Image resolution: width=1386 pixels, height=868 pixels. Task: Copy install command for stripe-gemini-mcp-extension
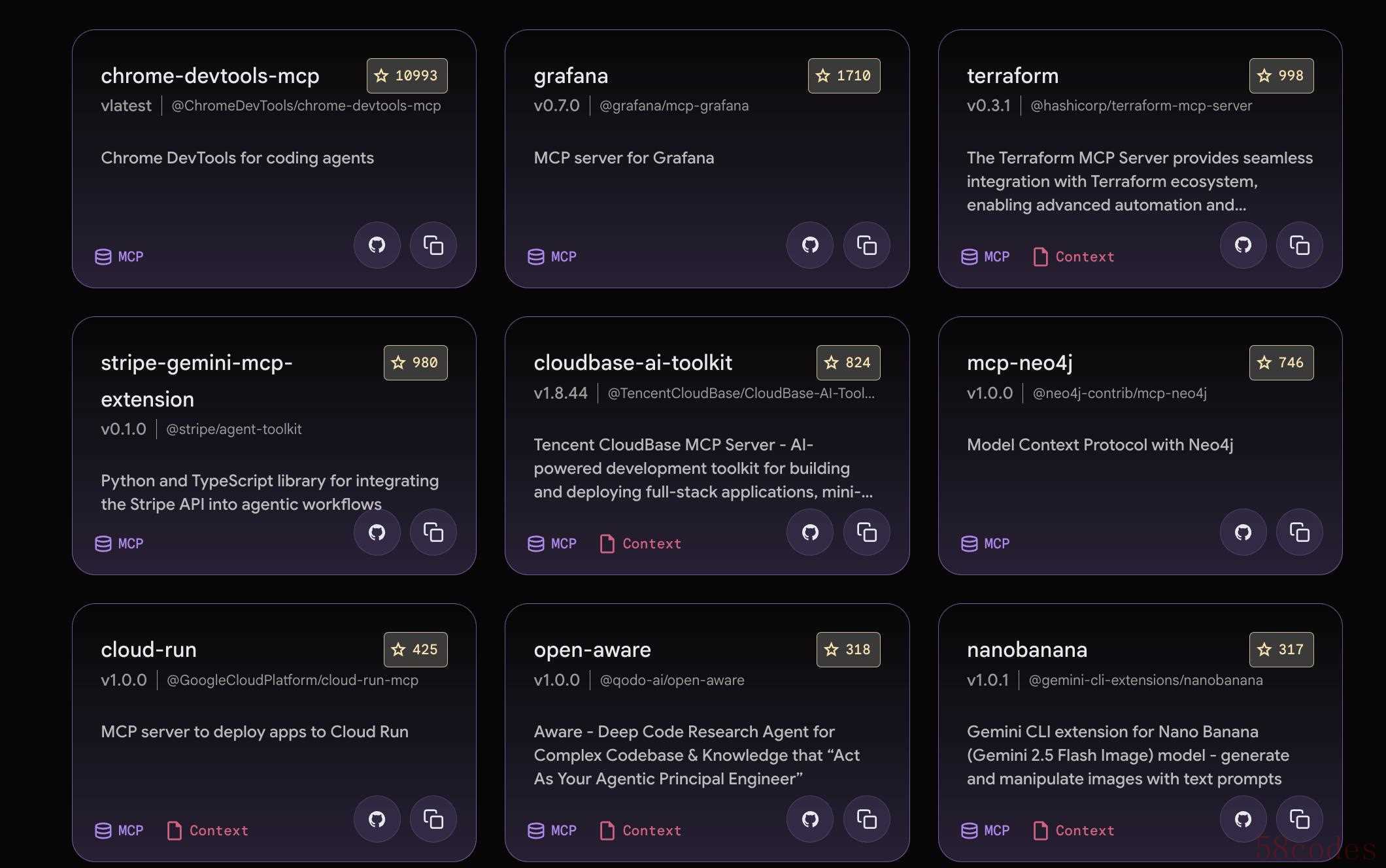tap(433, 532)
